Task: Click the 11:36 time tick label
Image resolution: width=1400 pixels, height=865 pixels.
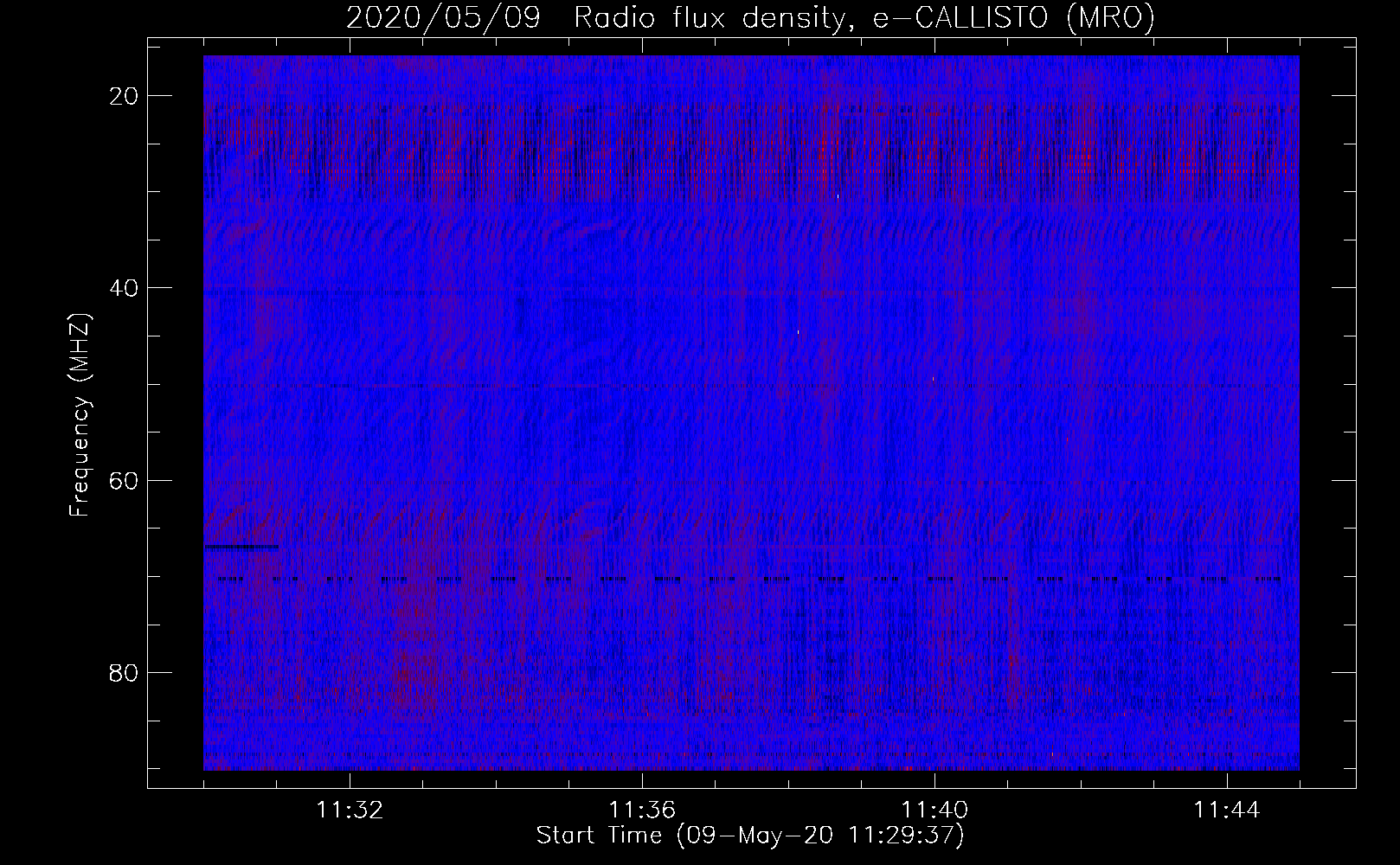Action: pos(642,811)
